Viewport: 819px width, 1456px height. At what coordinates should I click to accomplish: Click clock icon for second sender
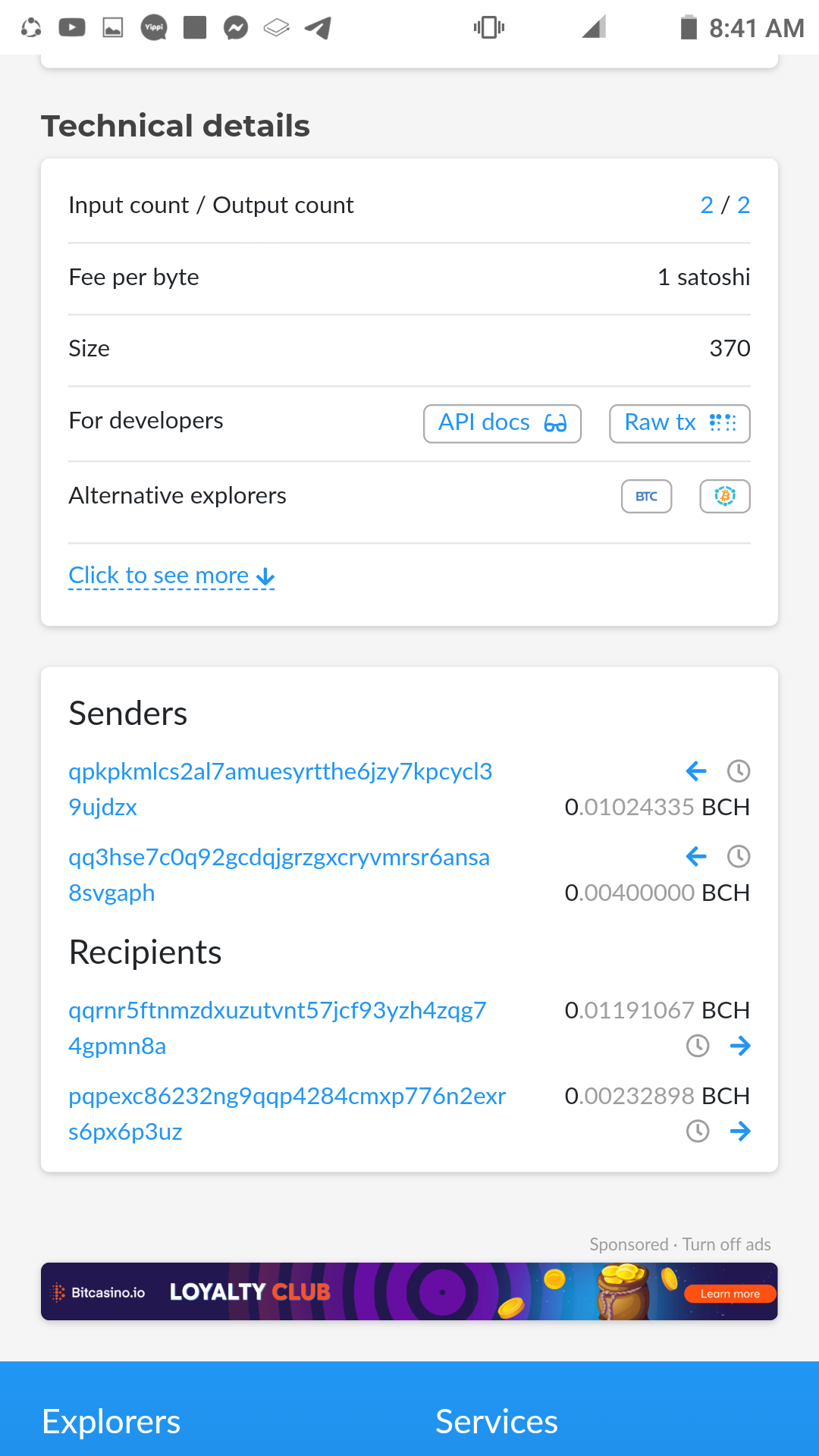pos(739,857)
